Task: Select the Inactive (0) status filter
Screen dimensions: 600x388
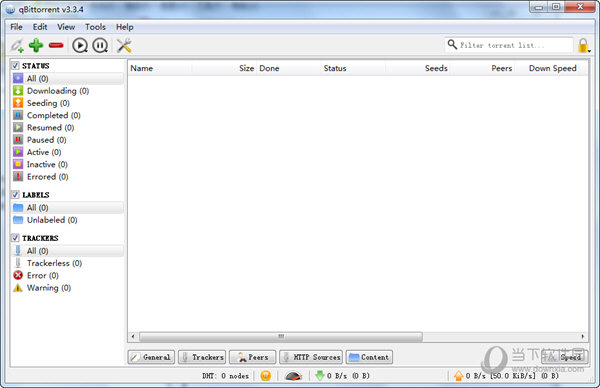Action: (68, 164)
